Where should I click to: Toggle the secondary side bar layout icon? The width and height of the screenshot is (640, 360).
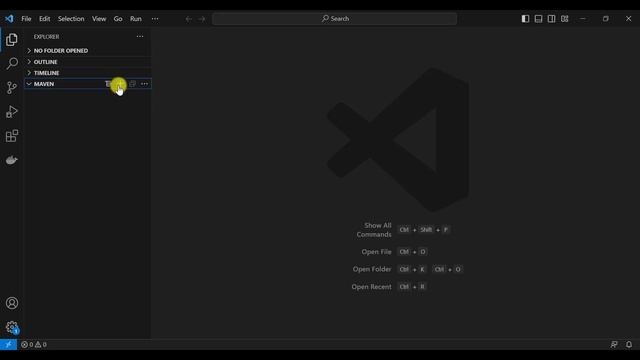tap(551, 19)
